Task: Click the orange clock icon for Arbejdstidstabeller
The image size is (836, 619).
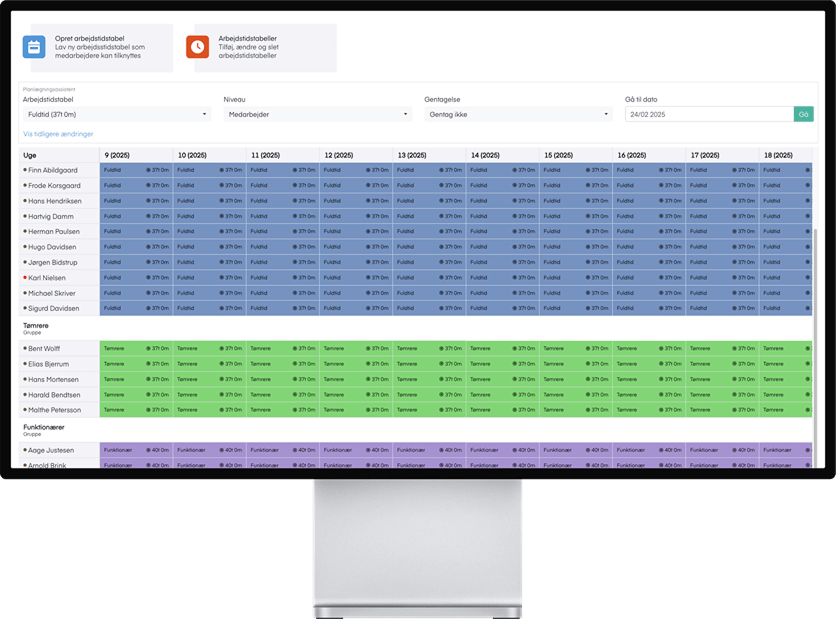Action: pos(197,47)
